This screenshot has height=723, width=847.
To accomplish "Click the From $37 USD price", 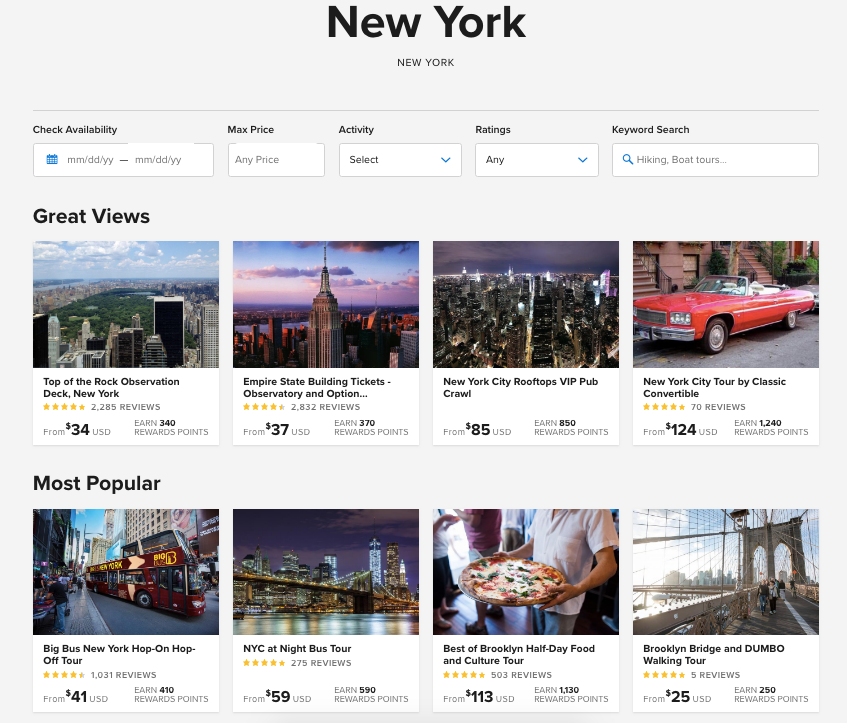I will coord(277,430).
